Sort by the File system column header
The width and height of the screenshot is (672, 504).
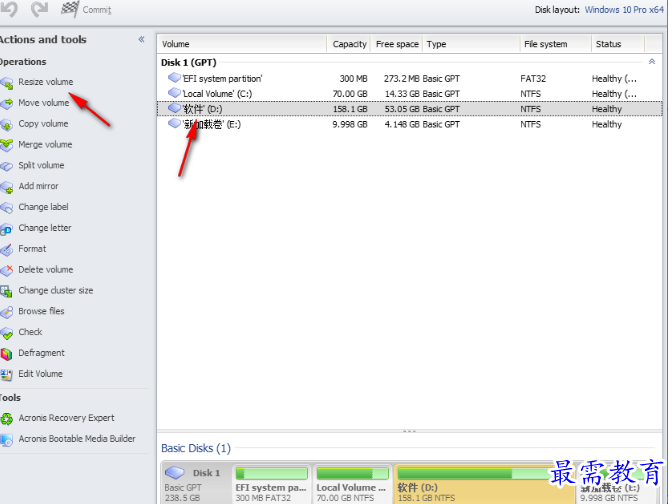point(555,44)
